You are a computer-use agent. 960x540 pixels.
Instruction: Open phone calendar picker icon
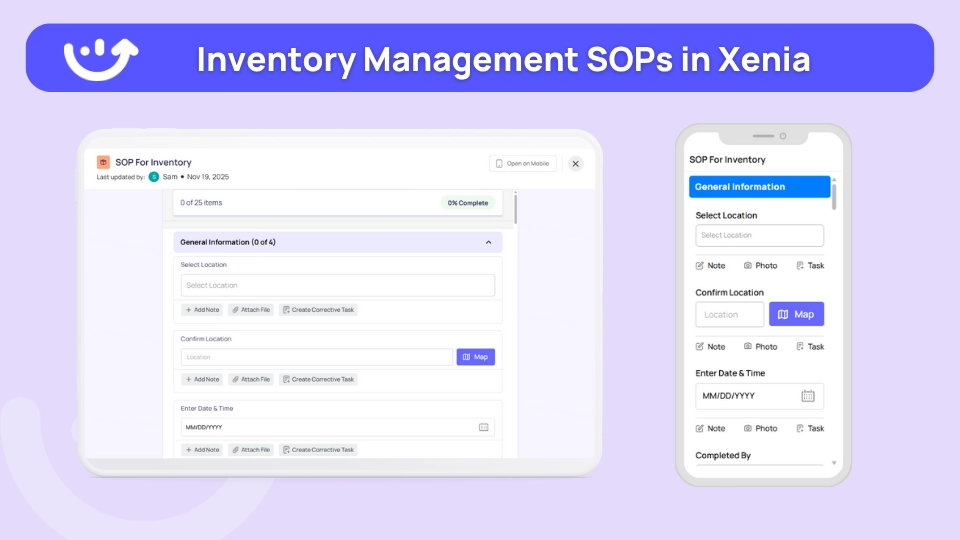pos(808,396)
